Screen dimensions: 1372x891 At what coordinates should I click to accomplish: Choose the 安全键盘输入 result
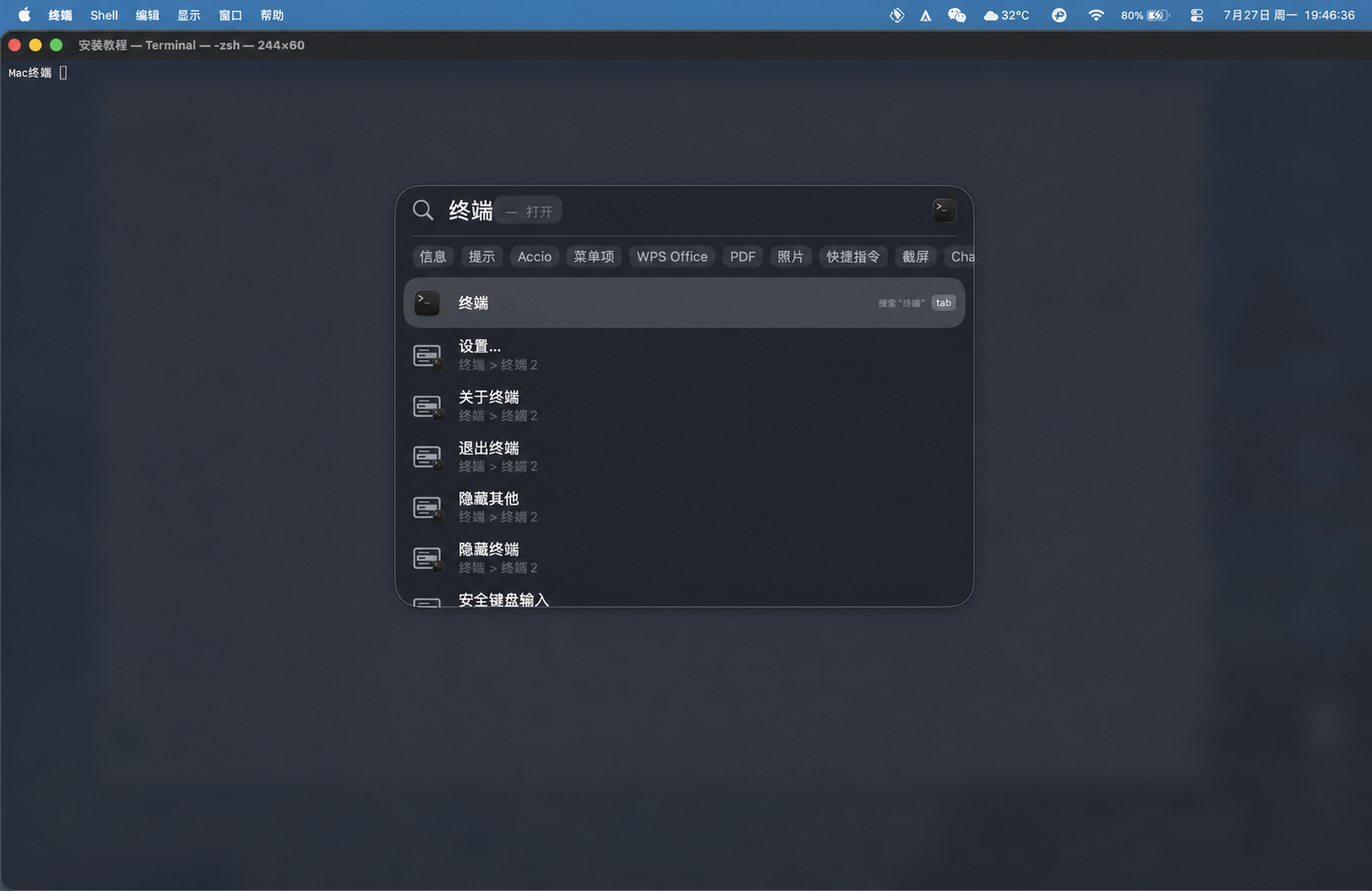(x=684, y=597)
